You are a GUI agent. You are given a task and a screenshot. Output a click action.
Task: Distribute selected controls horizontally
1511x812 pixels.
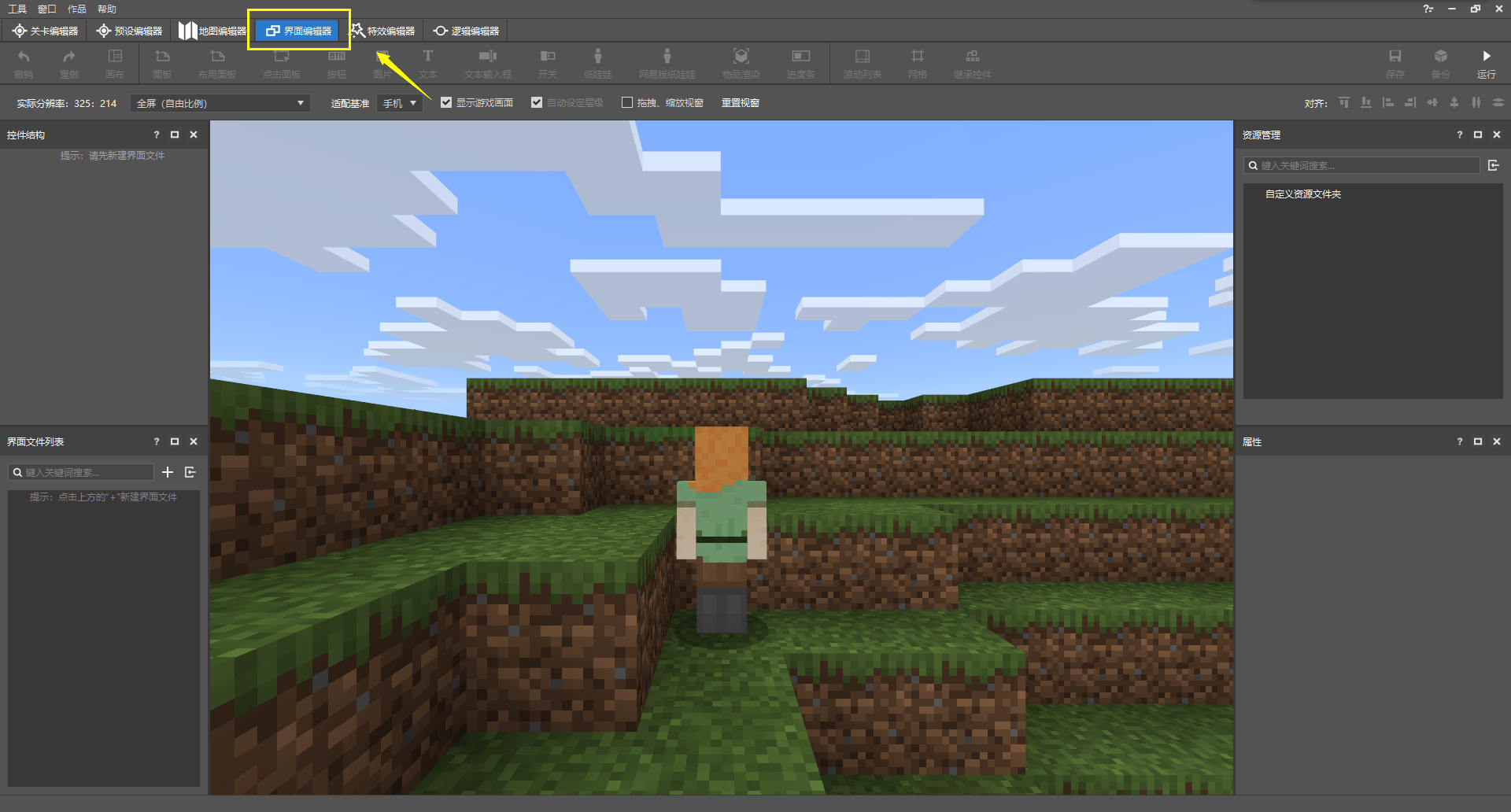(1476, 103)
